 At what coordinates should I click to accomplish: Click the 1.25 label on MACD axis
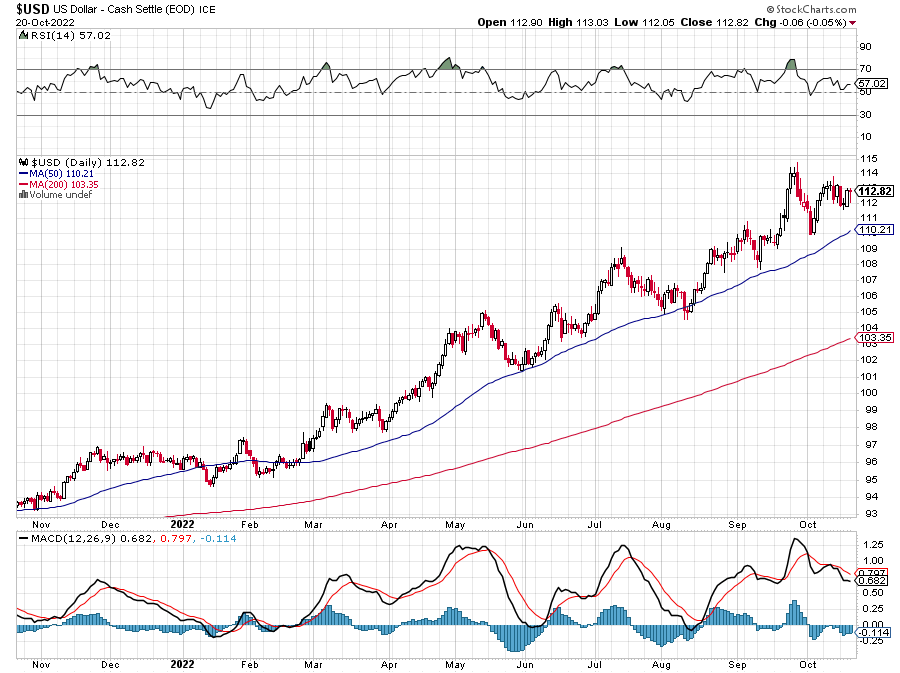[873, 544]
